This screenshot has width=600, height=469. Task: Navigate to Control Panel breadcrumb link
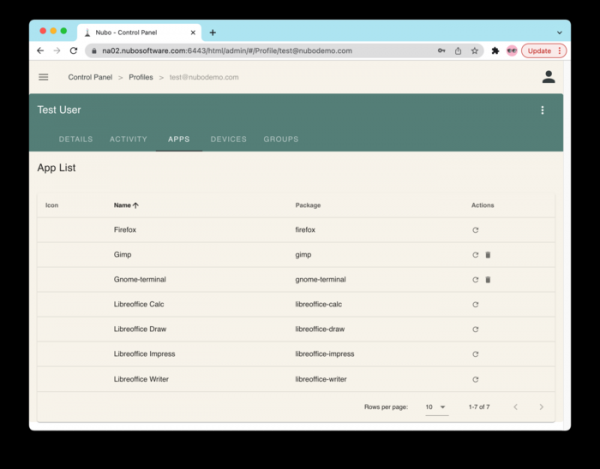[x=90, y=77]
